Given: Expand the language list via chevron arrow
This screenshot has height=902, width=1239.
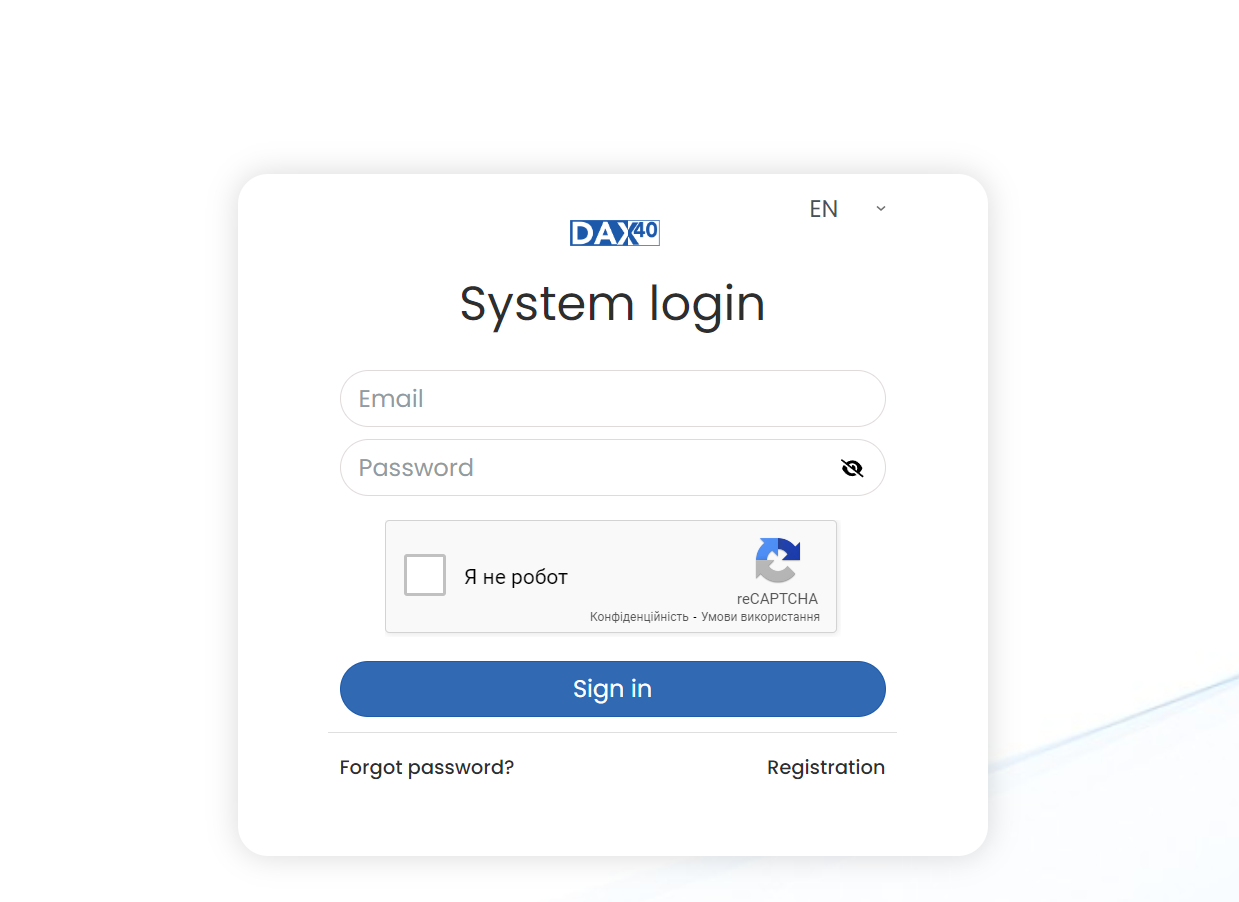Looking at the screenshot, I should click(881, 208).
